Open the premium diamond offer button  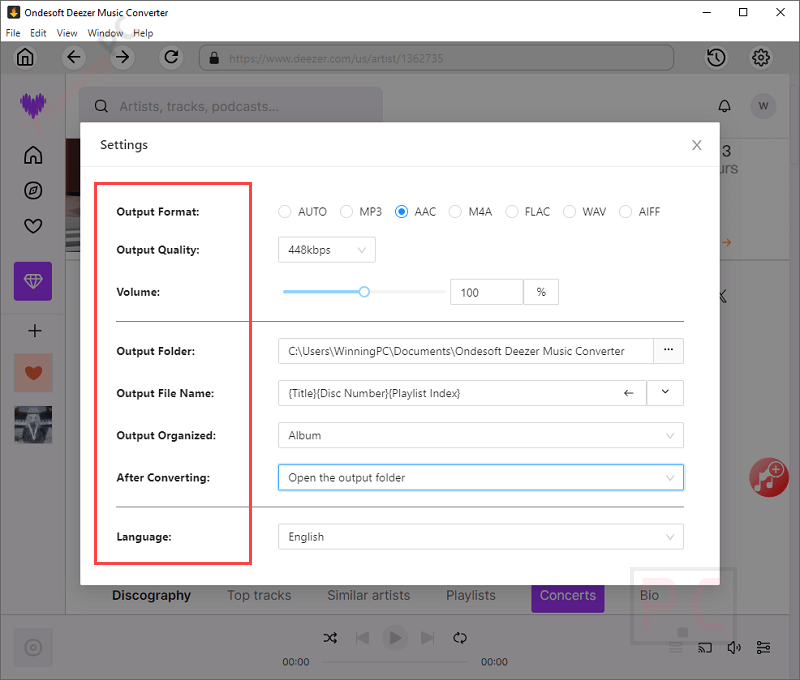tap(33, 281)
